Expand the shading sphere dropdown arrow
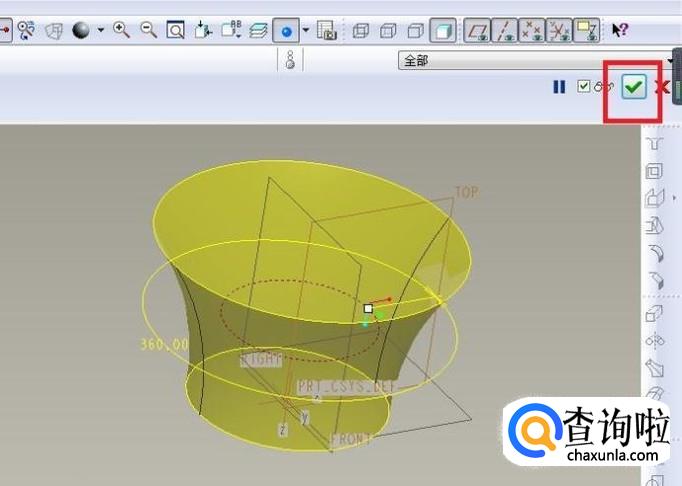This screenshot has height=486, width=682. click(100, 30)
